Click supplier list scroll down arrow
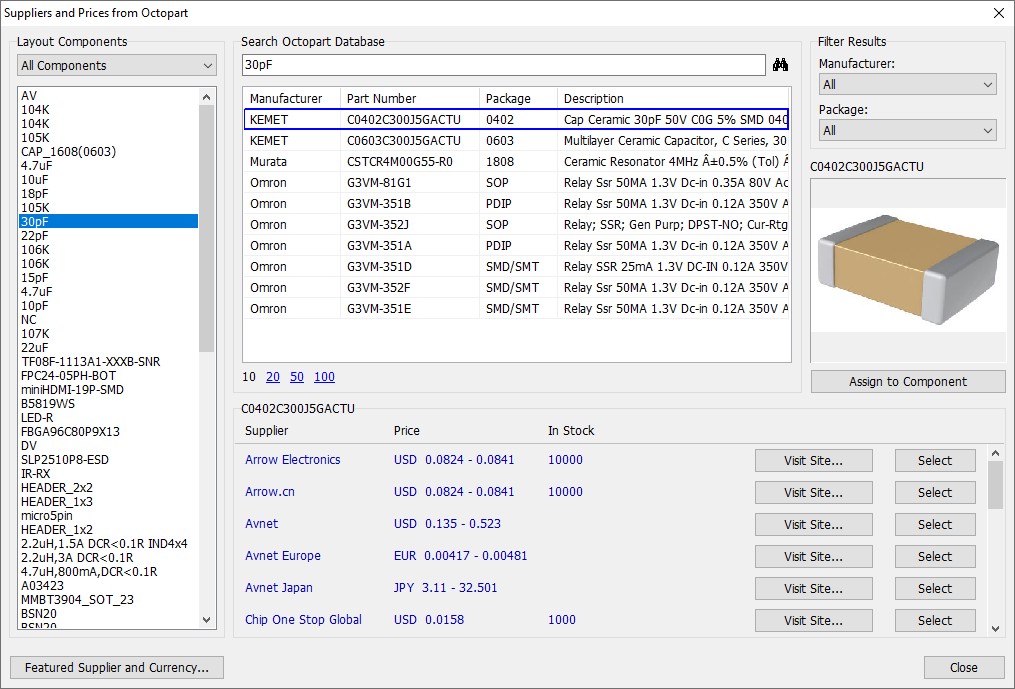Screen dimensions: 1015x689 996,628
